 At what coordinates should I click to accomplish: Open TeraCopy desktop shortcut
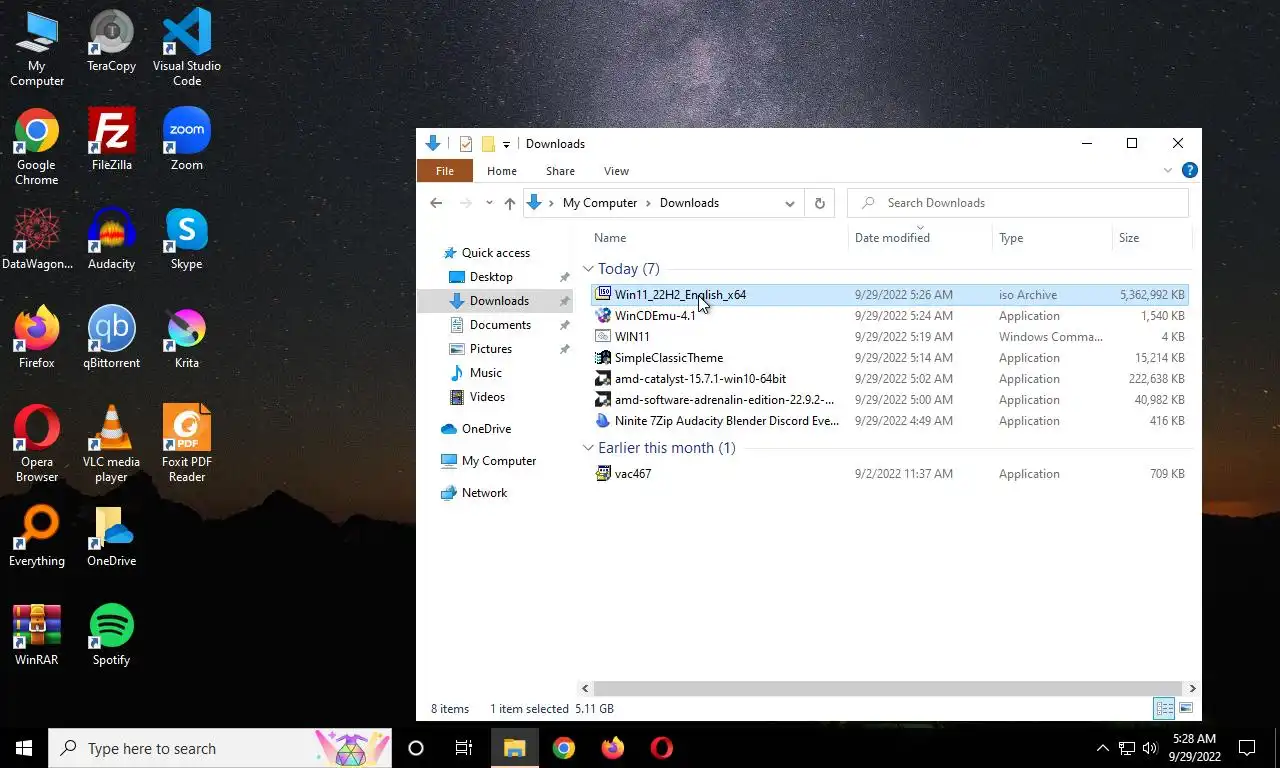[111, 42]
